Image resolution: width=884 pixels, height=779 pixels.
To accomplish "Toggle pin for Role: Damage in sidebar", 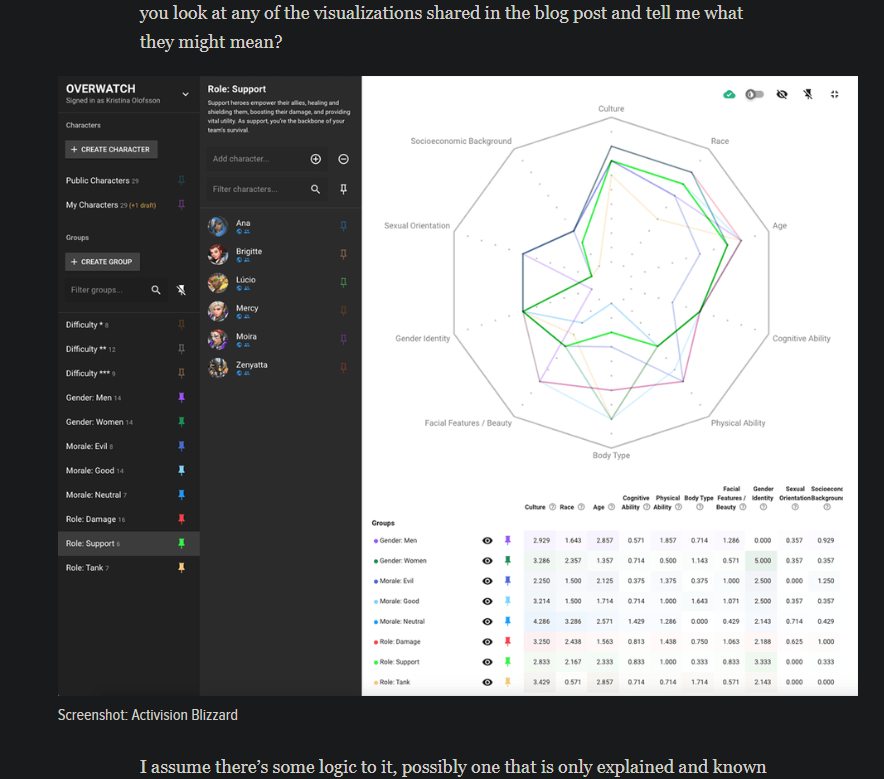I will [x=182, y=519].
